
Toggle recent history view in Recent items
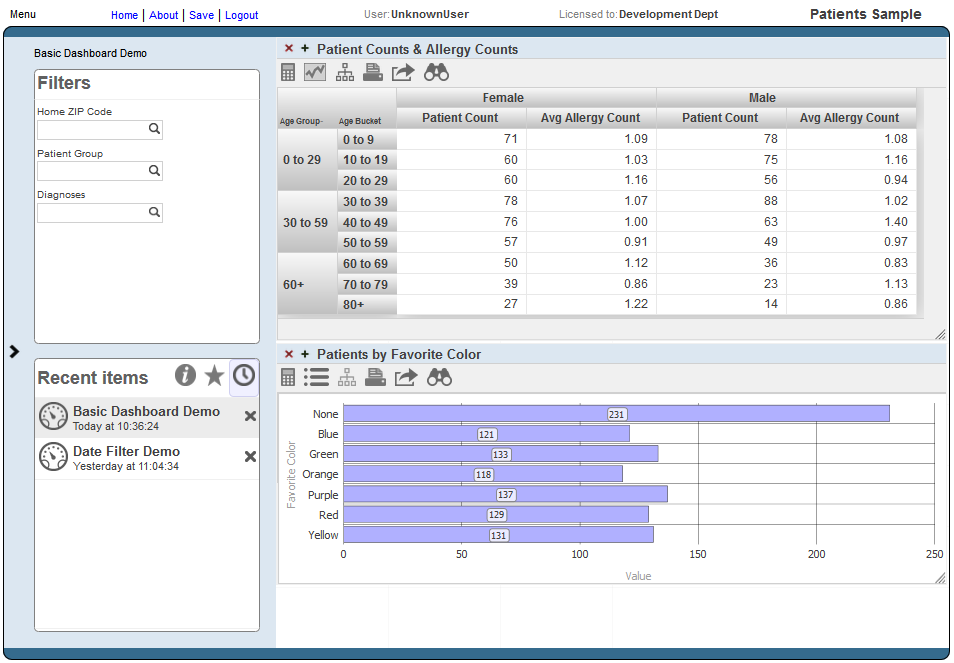[243, 375]
